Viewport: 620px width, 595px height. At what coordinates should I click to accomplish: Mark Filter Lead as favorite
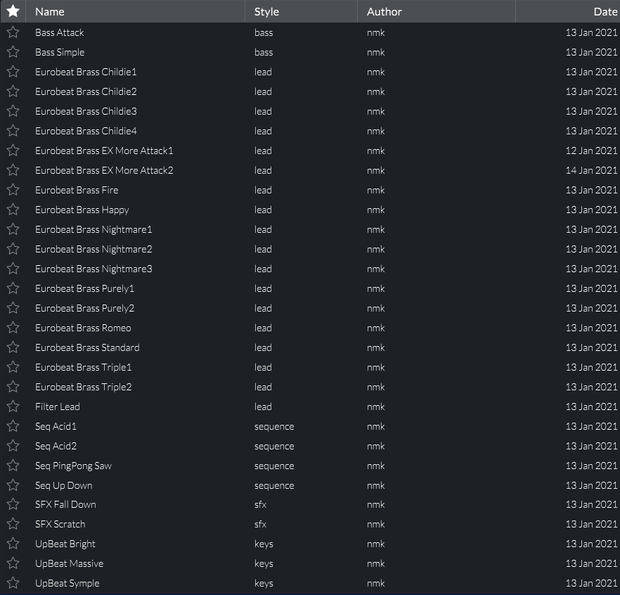tap(13, 406)
